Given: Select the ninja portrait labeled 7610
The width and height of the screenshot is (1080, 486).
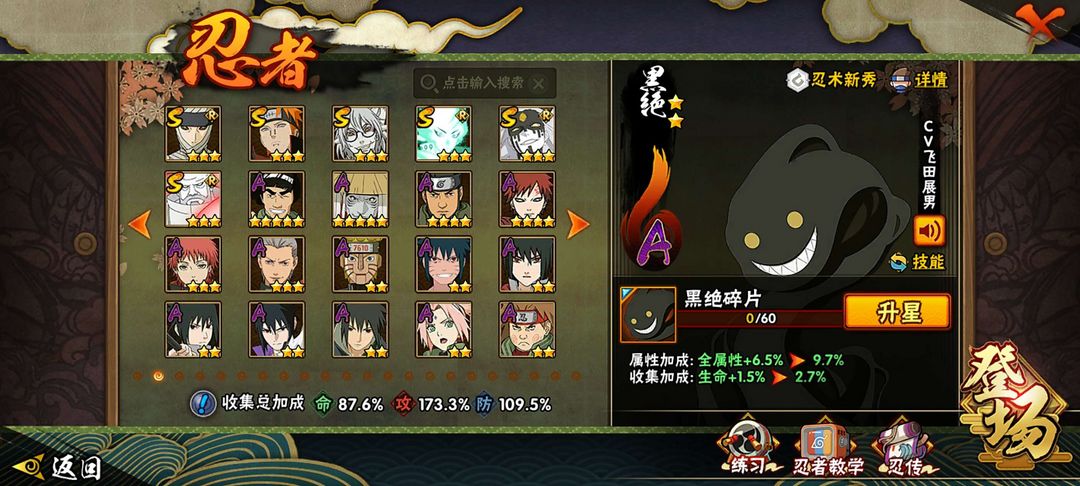Looking at the screenshot, I should 360,264.
